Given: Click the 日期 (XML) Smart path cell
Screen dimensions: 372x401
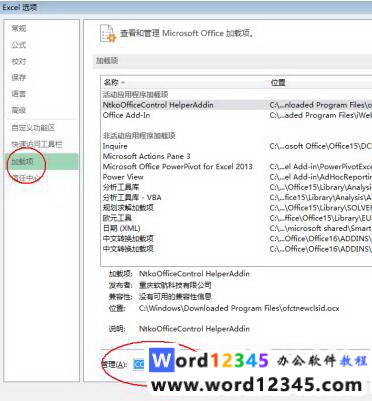Looking at the screenshot, I should pyautogui.click(x=320, y=229).
